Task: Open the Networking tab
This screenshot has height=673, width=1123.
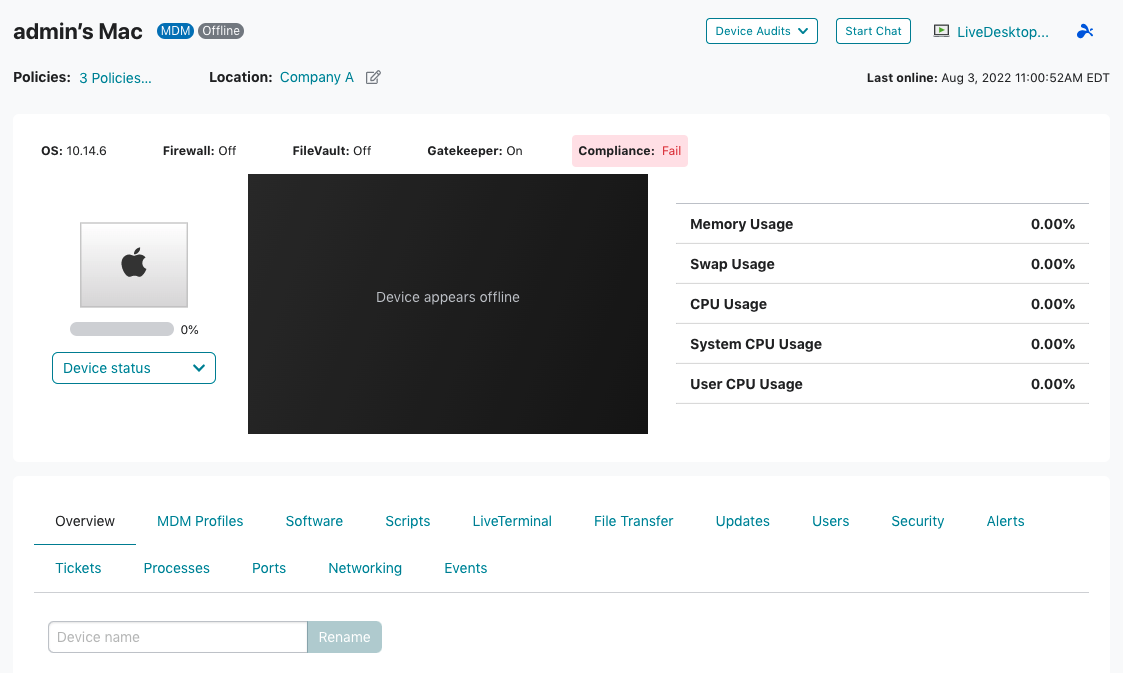Action: click(x=365, y=568)
